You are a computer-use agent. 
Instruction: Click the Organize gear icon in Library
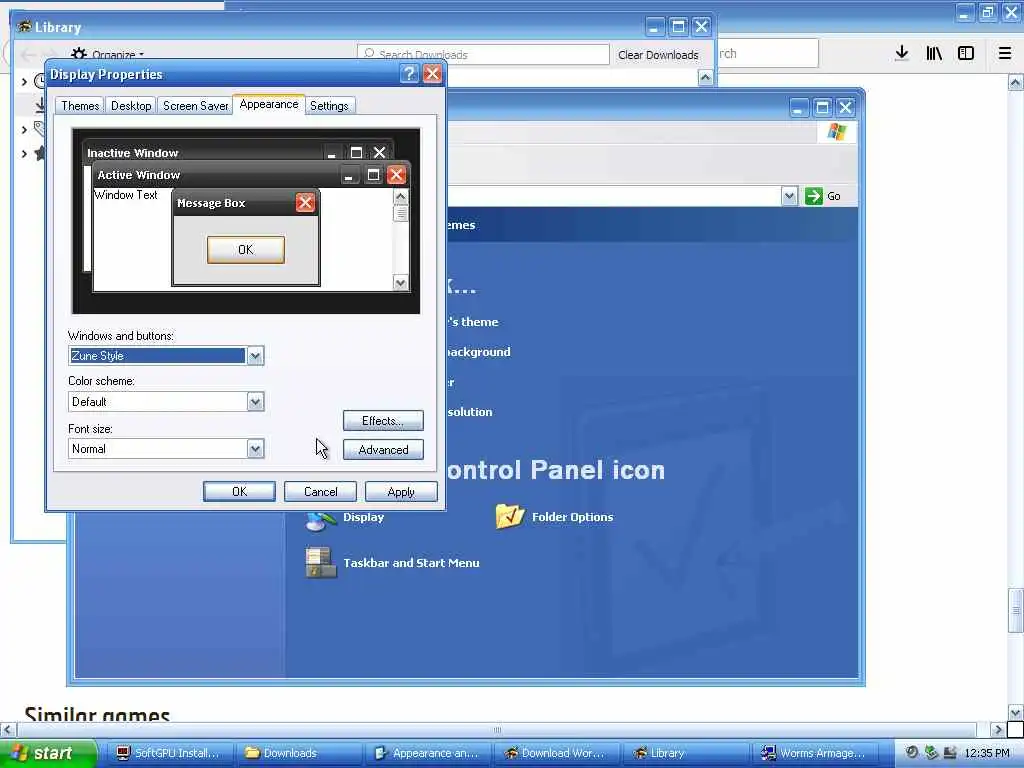coord(79,54)
